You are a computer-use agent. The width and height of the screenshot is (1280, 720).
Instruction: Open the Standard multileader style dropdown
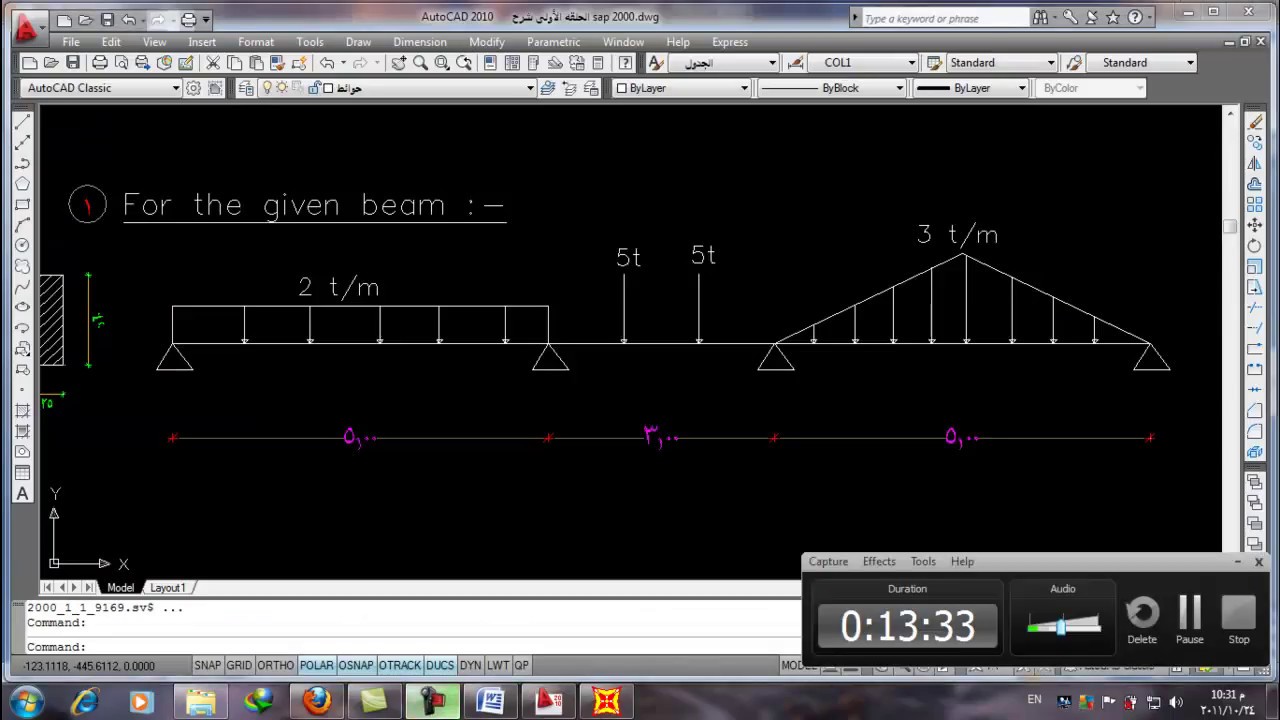click(x=1142, y=62)
